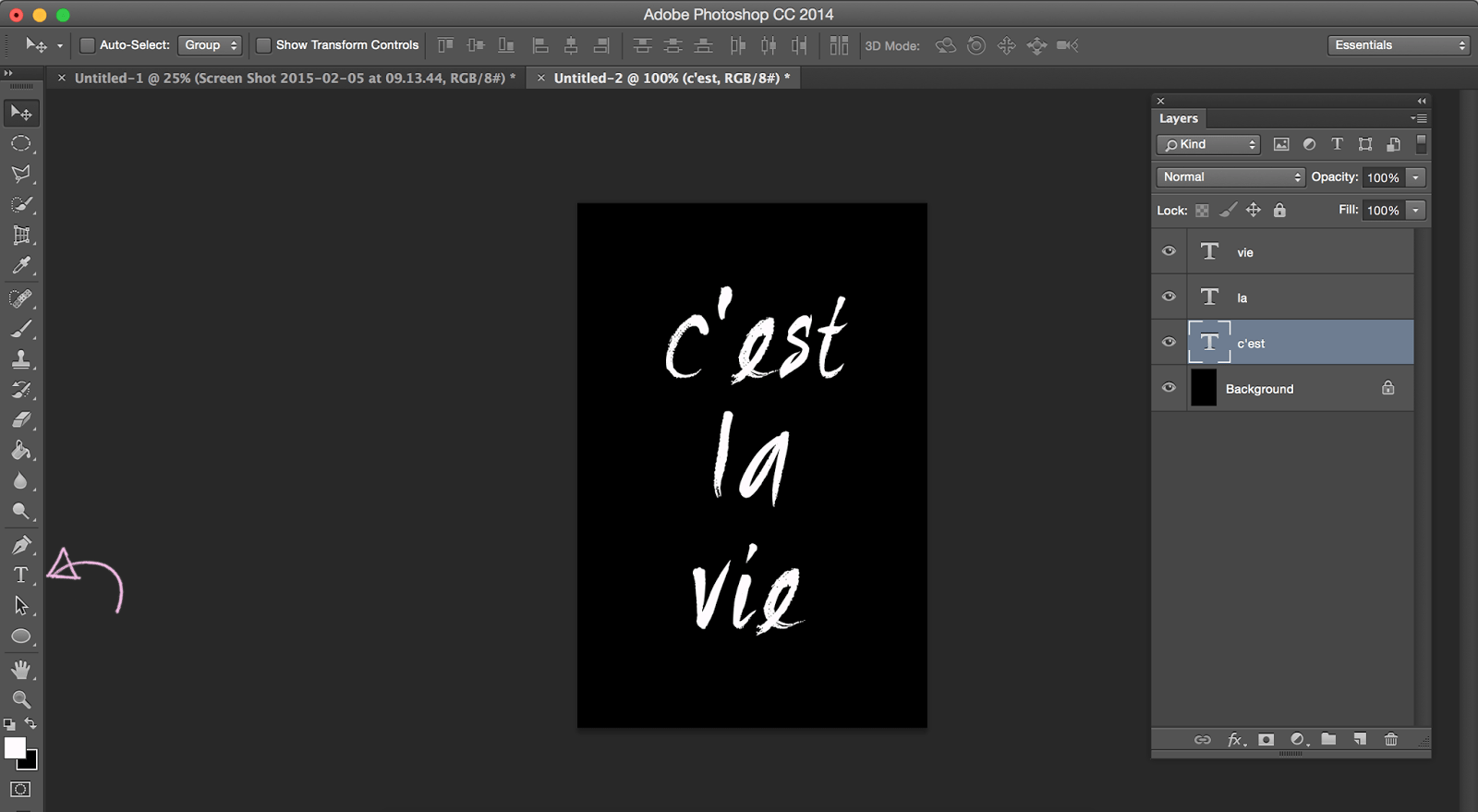Click the black background color swatch
The height and width of the screenshot is (812, 1478).
[31, 763]
